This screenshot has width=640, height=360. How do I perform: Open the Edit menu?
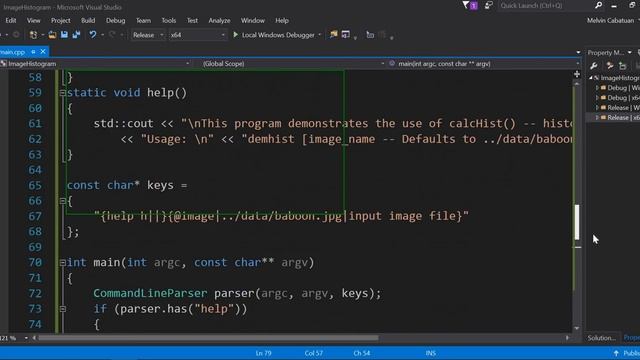[x=11, y=20]
